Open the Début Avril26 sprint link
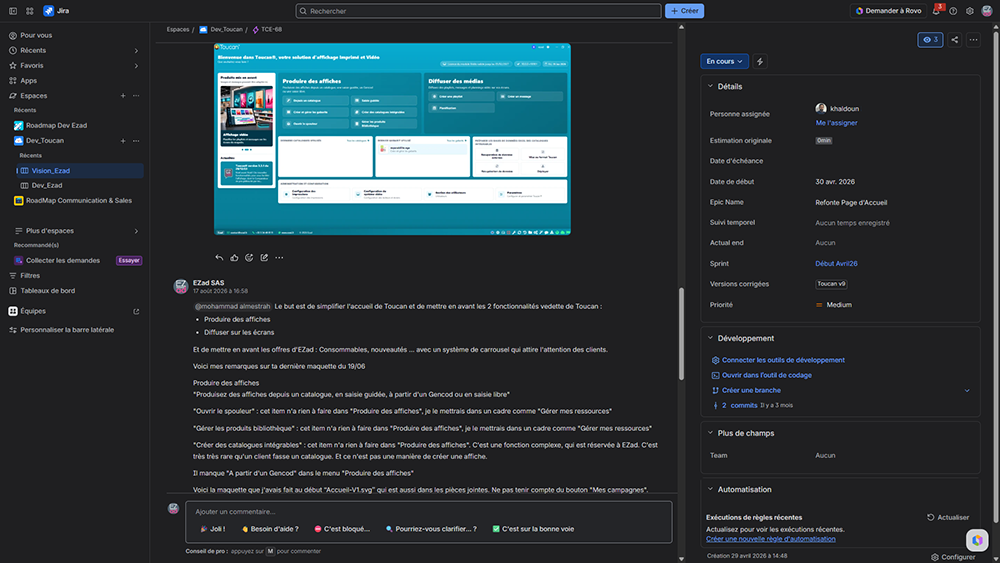Screen dimensions: 1000x563 pyautogui.click(x=836, y=263)
